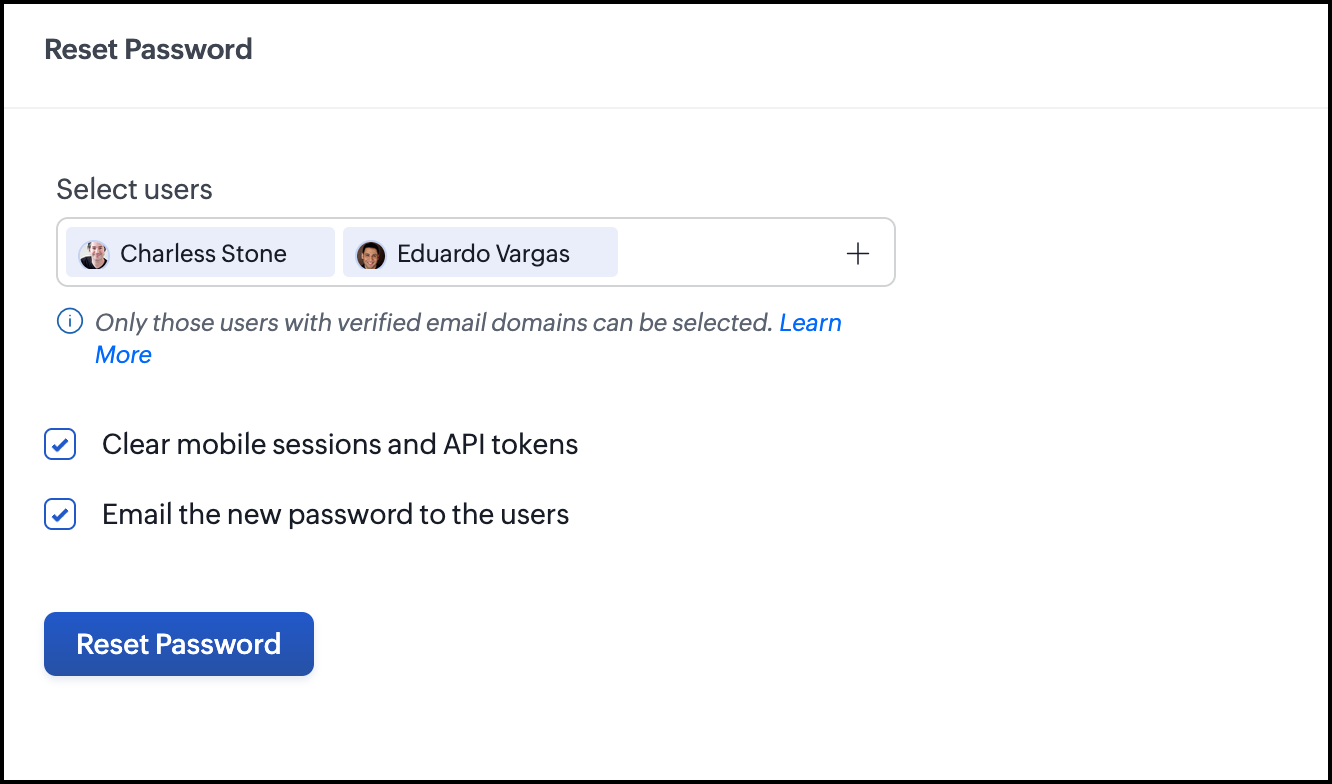Click the word More in the help link
Viewport: 1332px width, 784px height.
123,355
